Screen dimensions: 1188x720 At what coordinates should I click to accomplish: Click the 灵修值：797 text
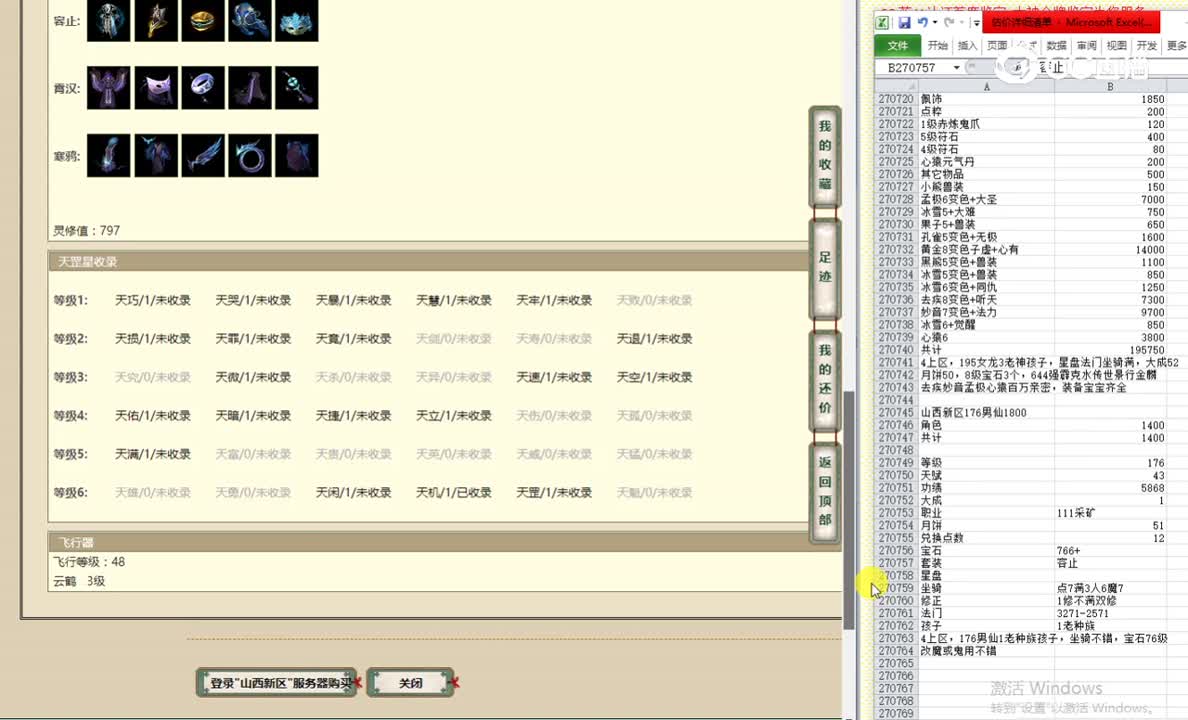(86, 230)
